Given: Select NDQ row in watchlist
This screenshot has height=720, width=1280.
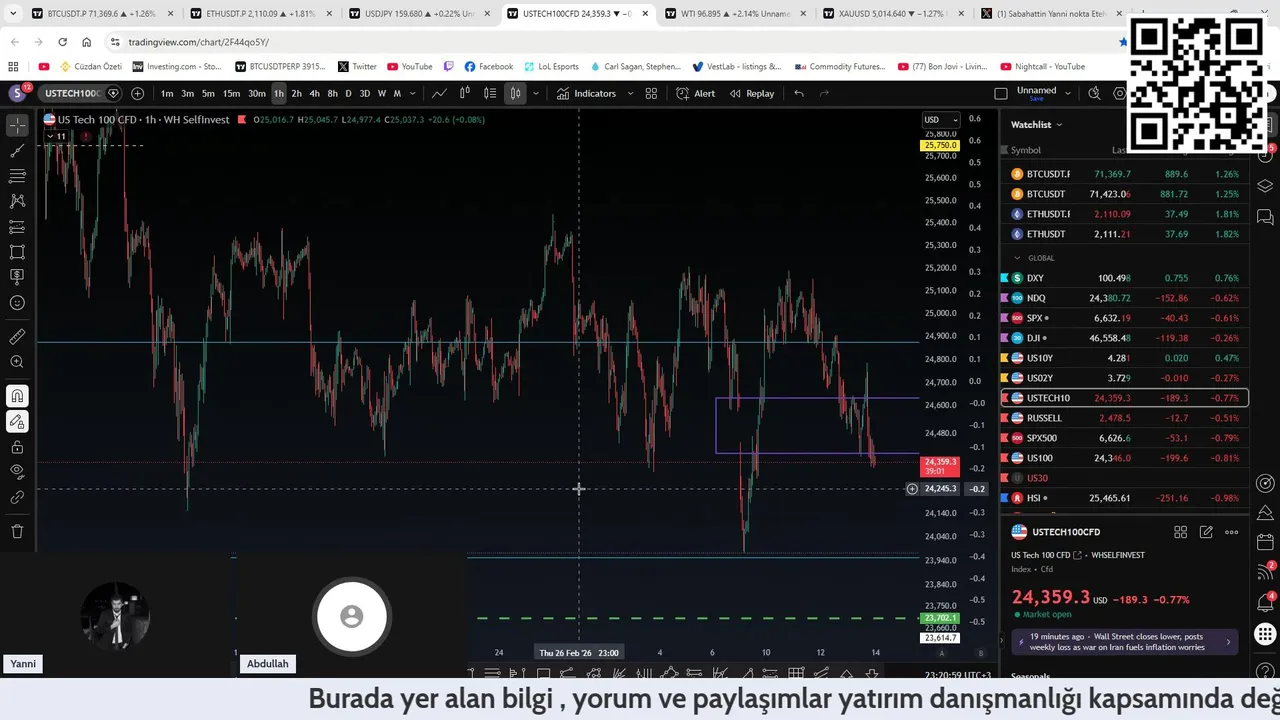Looking at the screenshot, I should pyautogui.click(x=1125, y=298).
